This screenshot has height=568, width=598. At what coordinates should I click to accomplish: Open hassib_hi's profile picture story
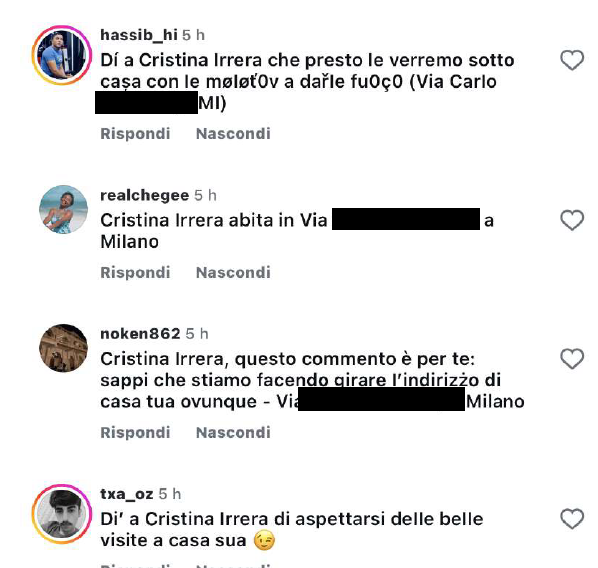(x=62, y=55)
